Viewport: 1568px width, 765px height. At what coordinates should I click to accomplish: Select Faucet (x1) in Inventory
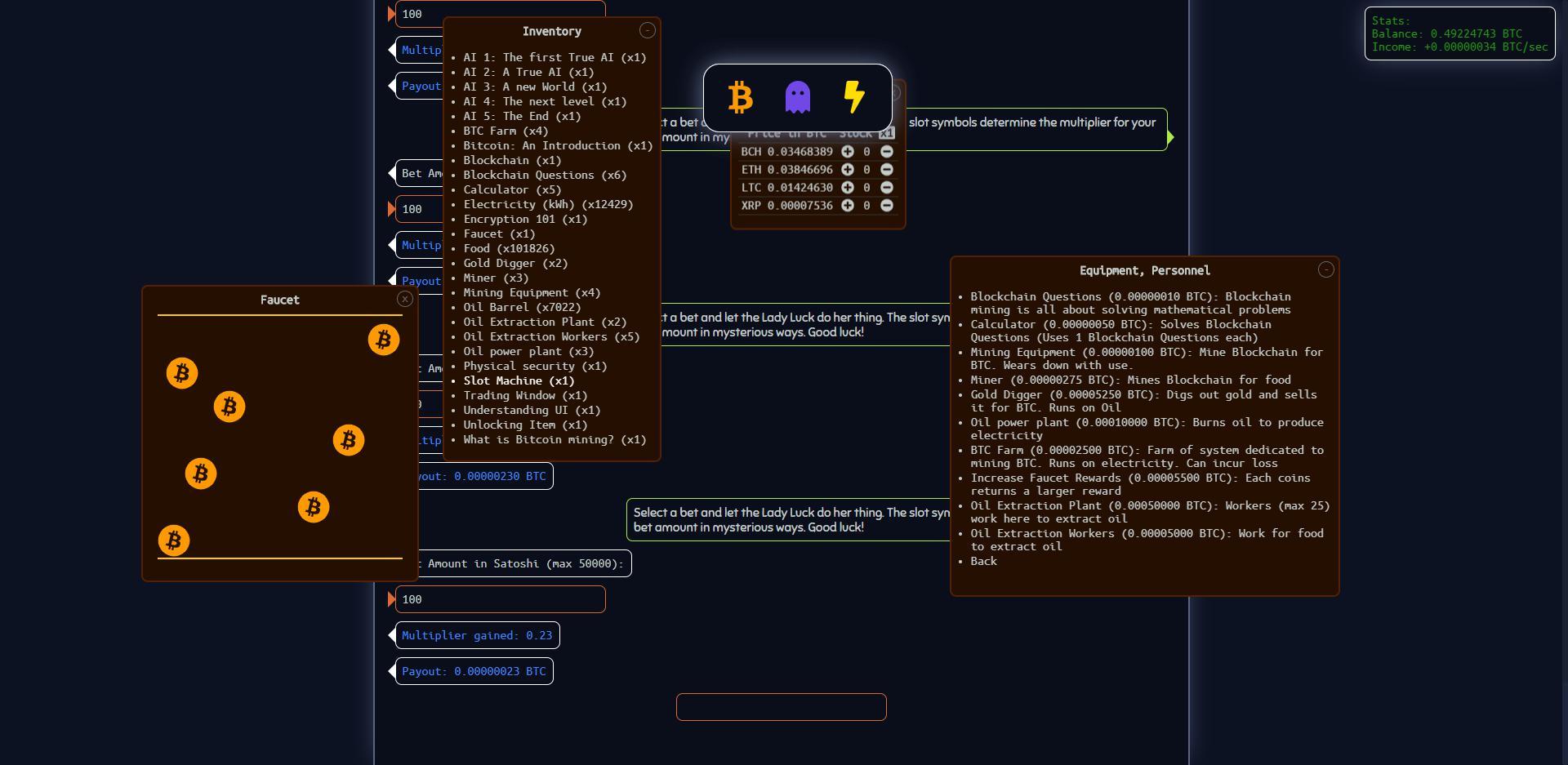[499, 234]
